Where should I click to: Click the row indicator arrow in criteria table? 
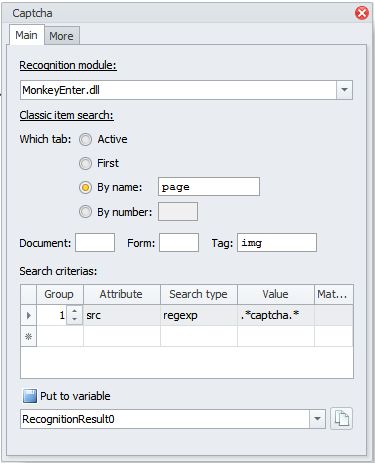point(28,315)
